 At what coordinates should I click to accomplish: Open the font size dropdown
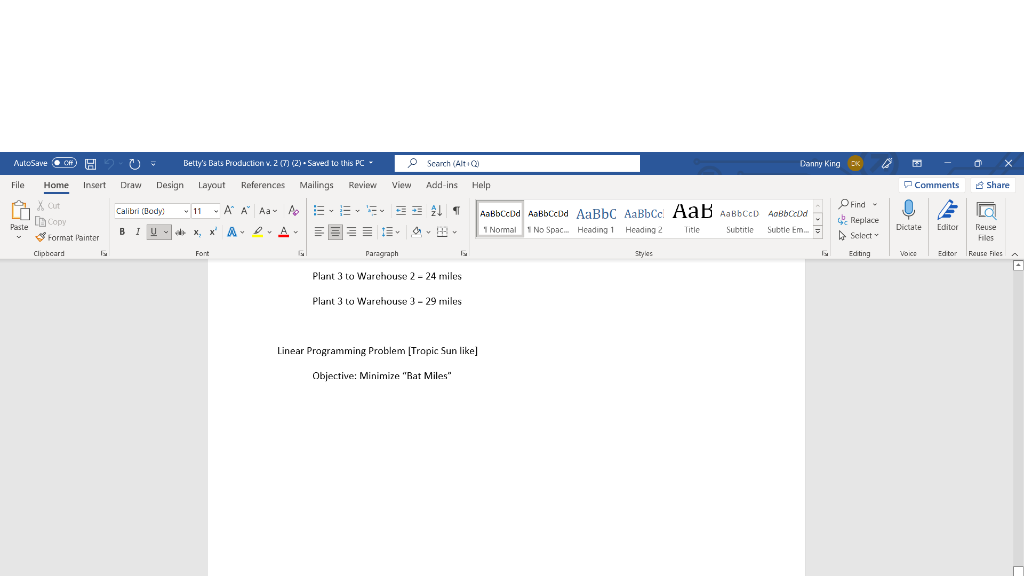[x=216, y=211]
